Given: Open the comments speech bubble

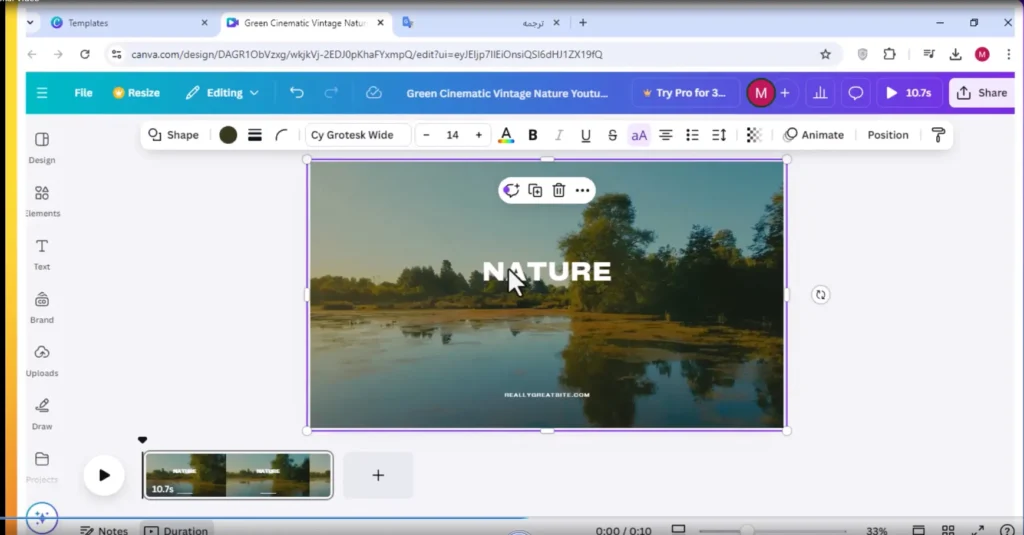Looking at the screenshot, I should pyautogui.click(x=856, y=93).
